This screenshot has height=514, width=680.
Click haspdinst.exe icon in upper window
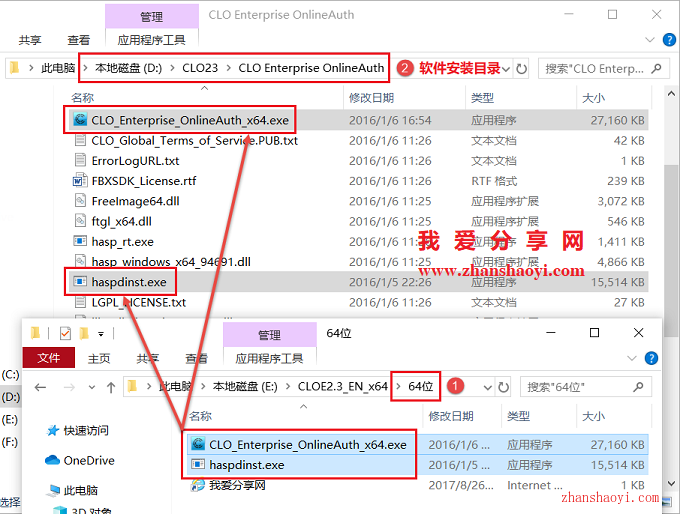(80, 282)
